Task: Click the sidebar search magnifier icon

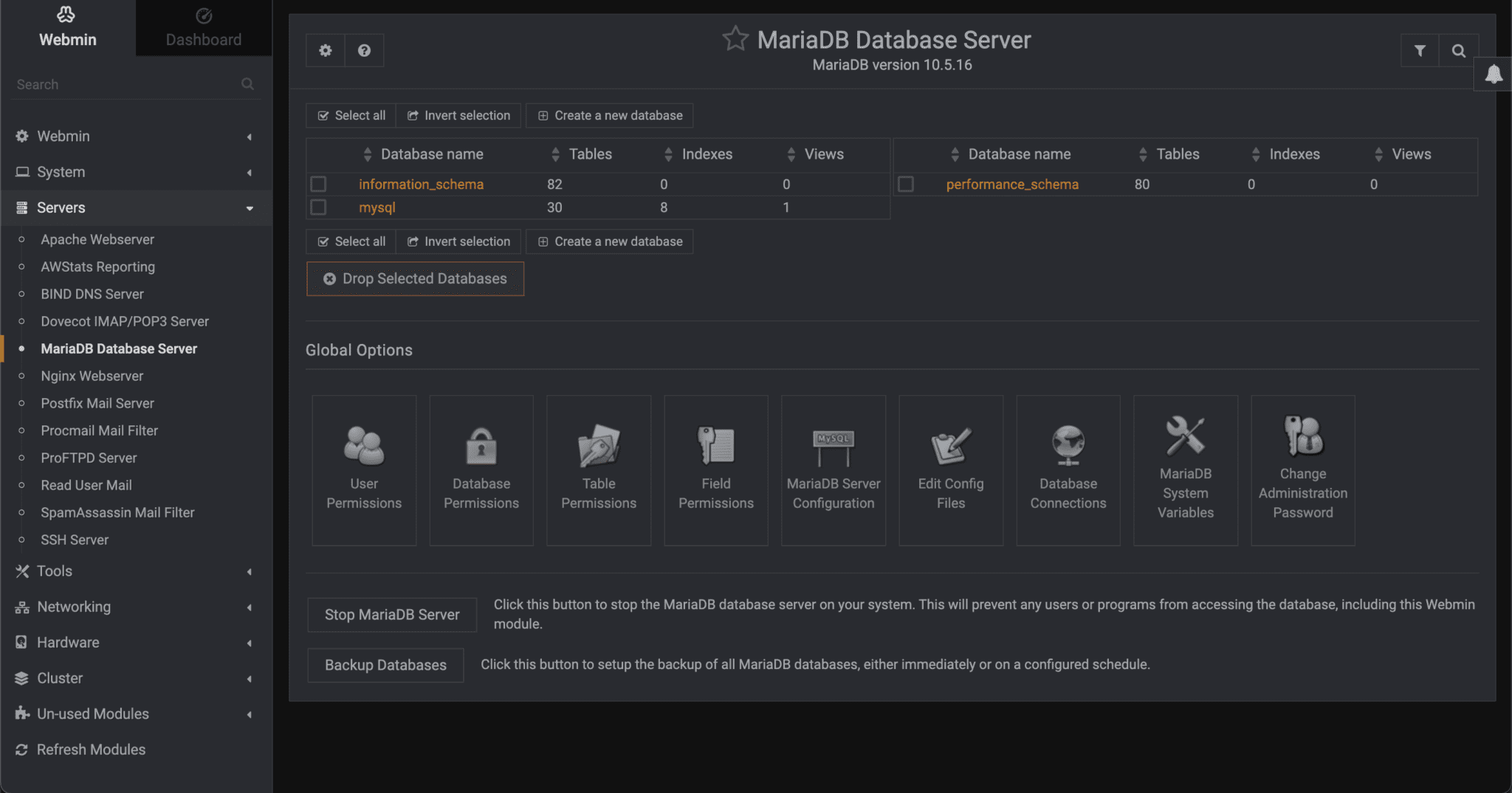Action: click(x=247, y=84)
